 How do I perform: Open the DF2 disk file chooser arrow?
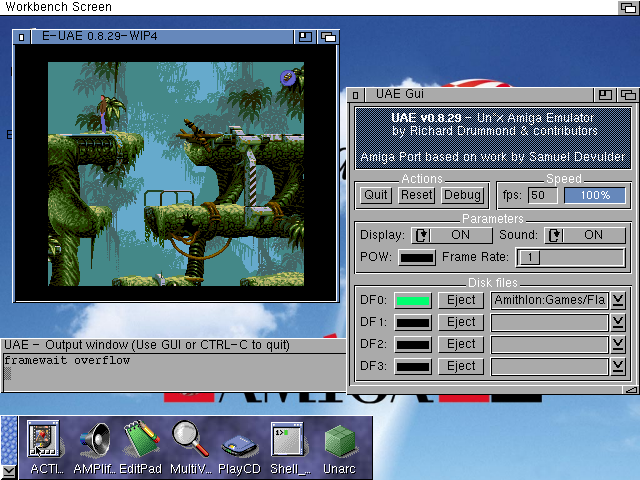618,344
